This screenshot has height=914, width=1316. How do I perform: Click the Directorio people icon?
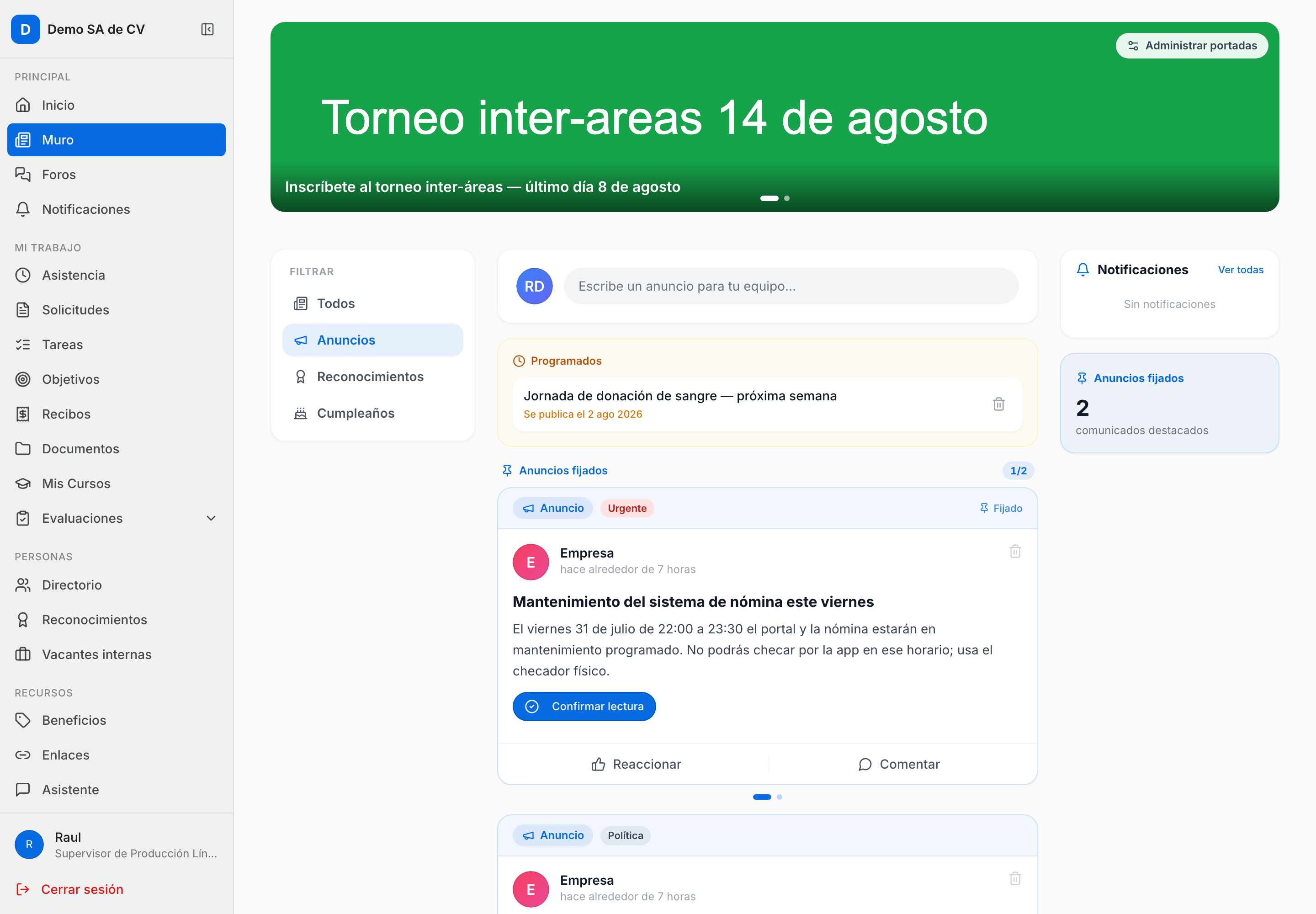pyautogui.click(x=23, y=585)
